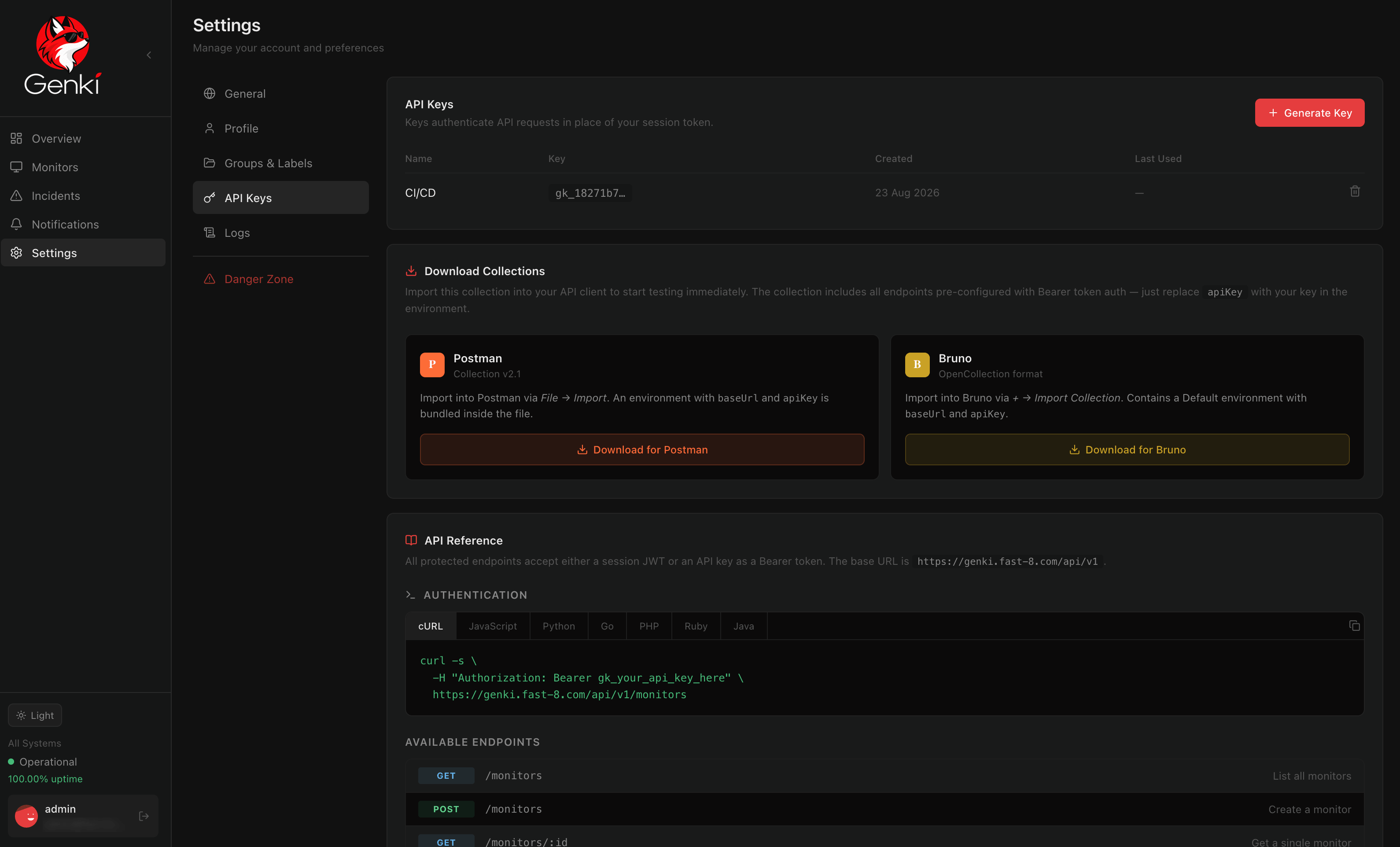
Task: Click the API Reference book icon
Action: click(x=411, y=540)
